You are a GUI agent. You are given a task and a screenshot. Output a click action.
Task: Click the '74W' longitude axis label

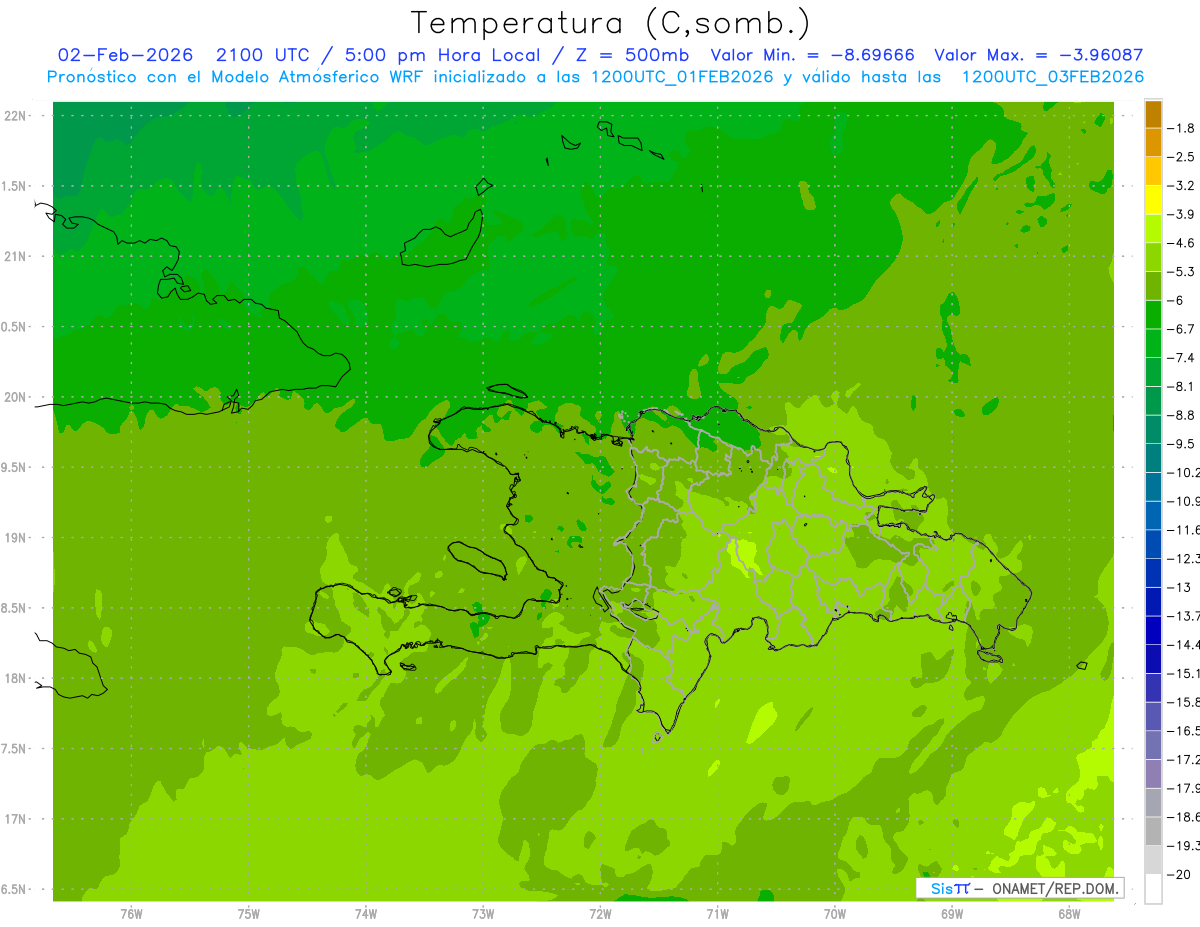[x=366, y=913]
